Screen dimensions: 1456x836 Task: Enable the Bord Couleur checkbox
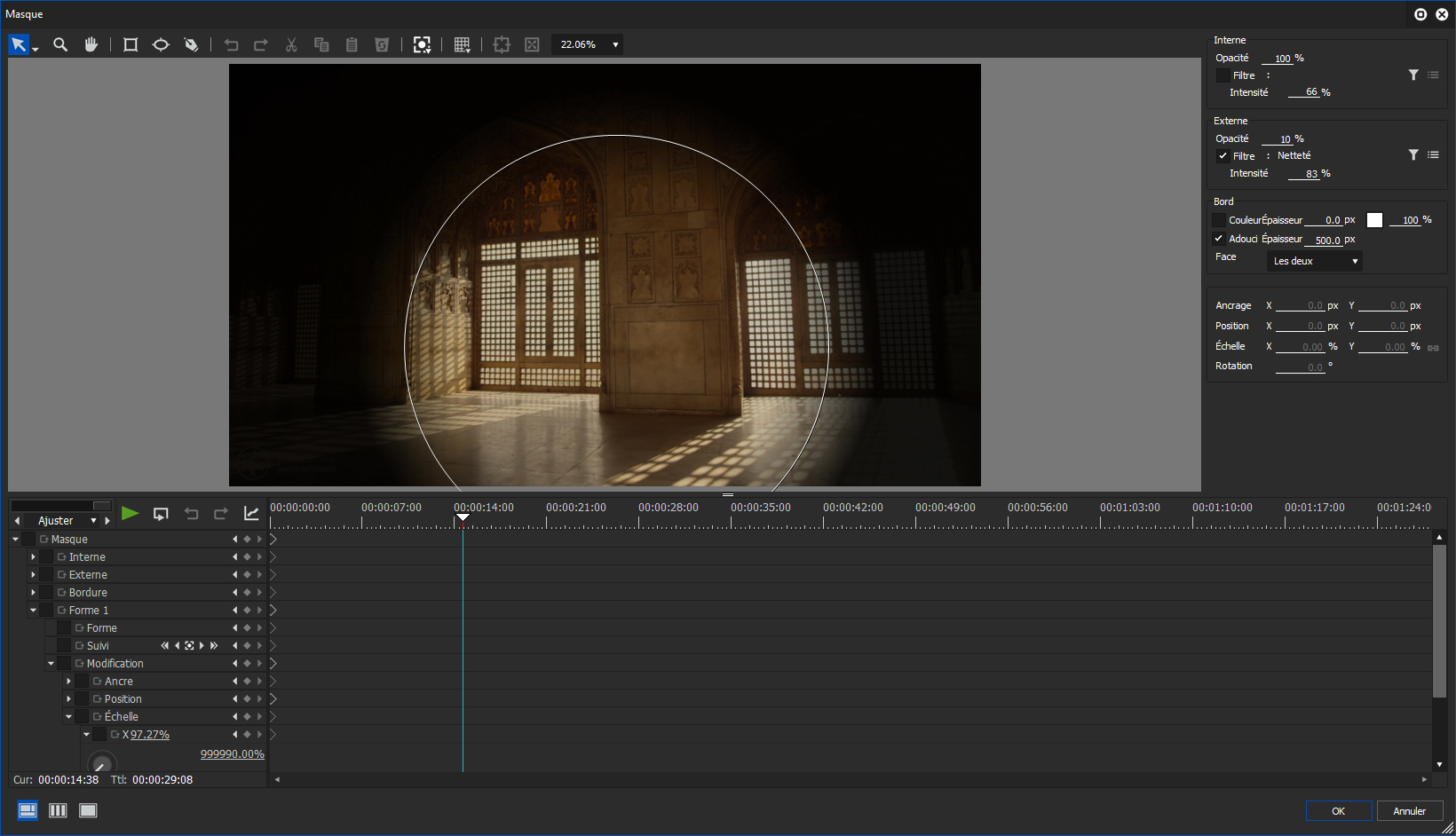coord(1219,219)
